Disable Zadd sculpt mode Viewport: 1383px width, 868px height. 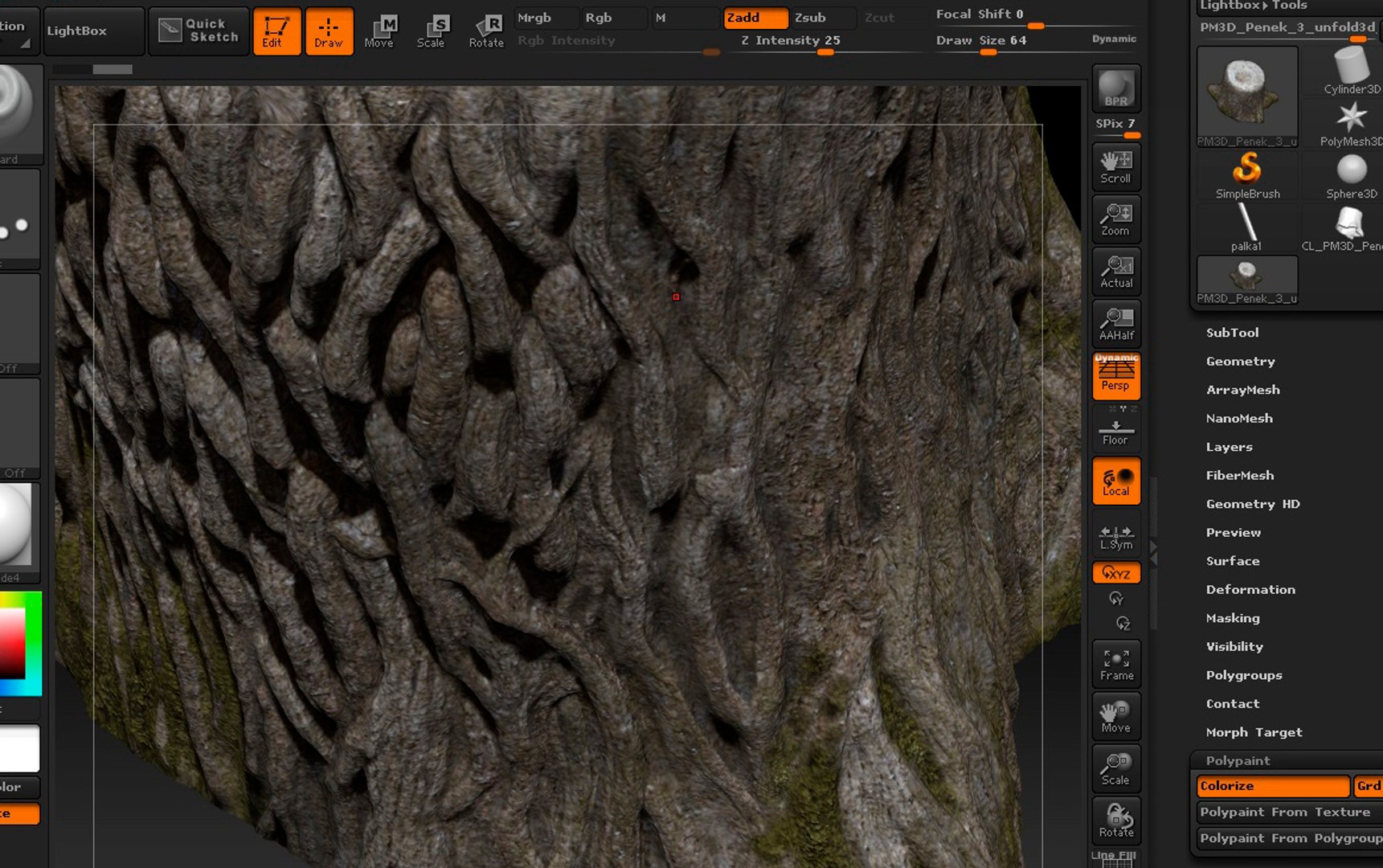(x=755, y=18)
